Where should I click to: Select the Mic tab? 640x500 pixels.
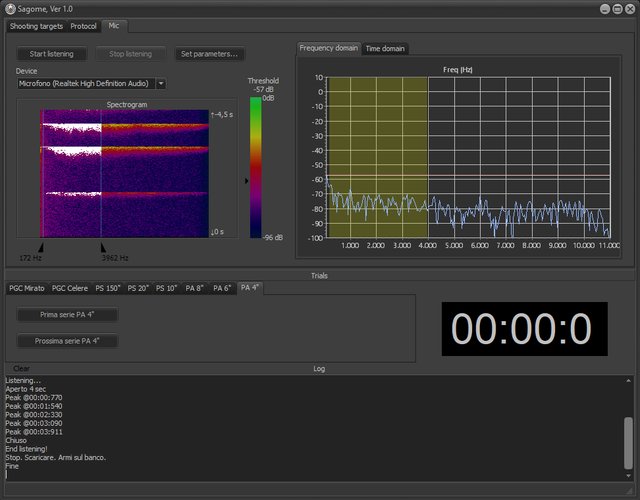pos(114,26)
